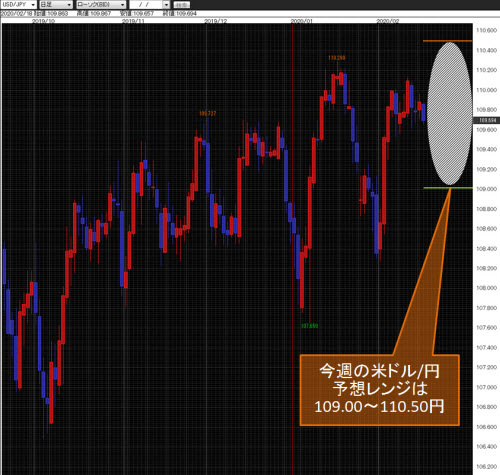Click the 109.727 high price label
Image resolution: width=500 pixels, height=475 pixels.
coord(208,114)
